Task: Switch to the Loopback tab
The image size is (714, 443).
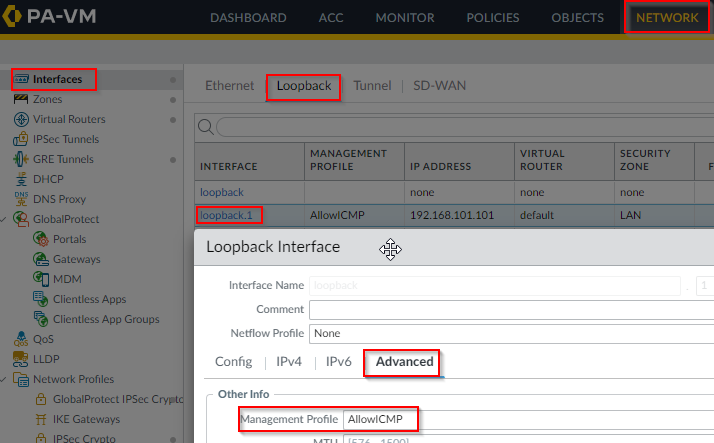Action: 304,86
